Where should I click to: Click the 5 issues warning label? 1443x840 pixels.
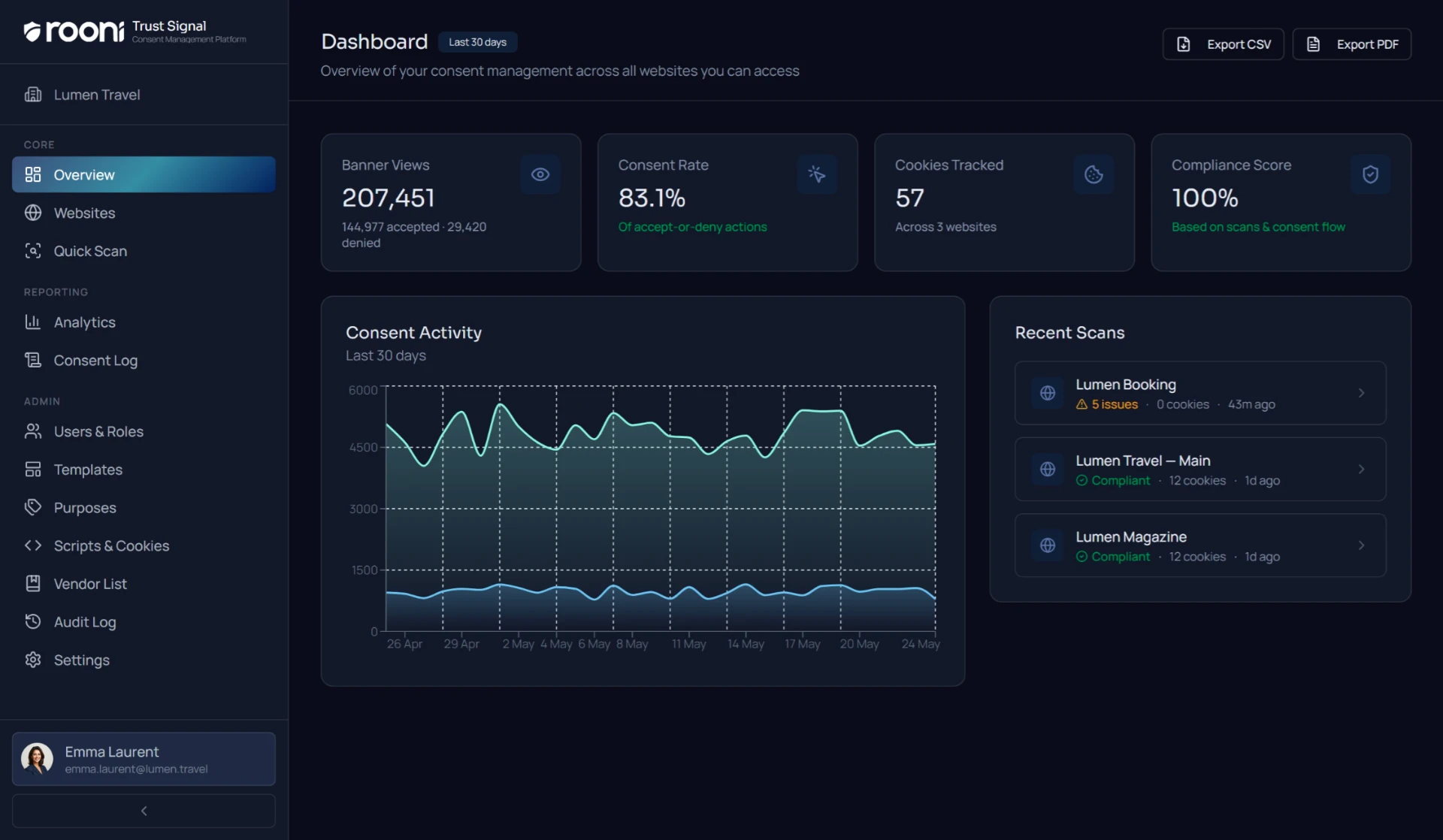(1107, 404)
